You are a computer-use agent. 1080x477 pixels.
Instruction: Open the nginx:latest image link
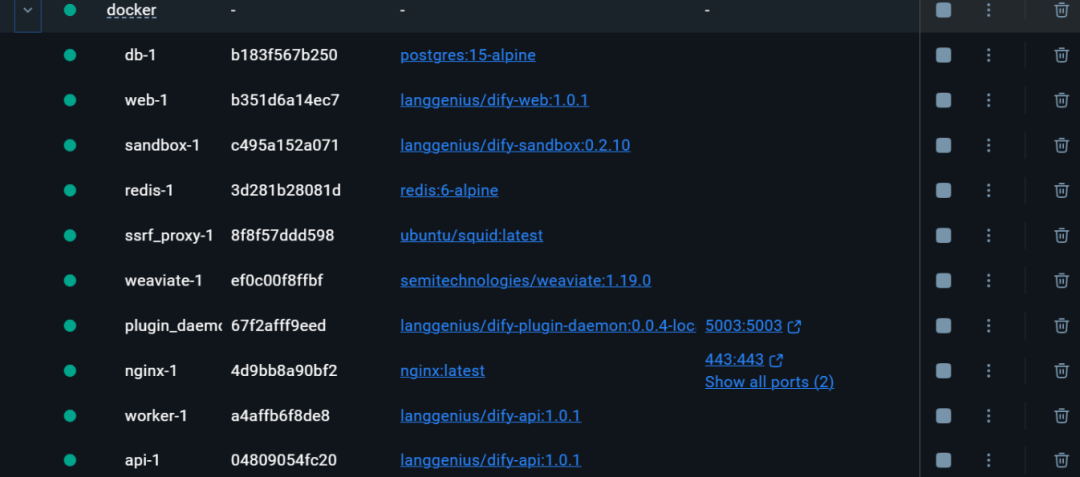[x=442, y=371]
